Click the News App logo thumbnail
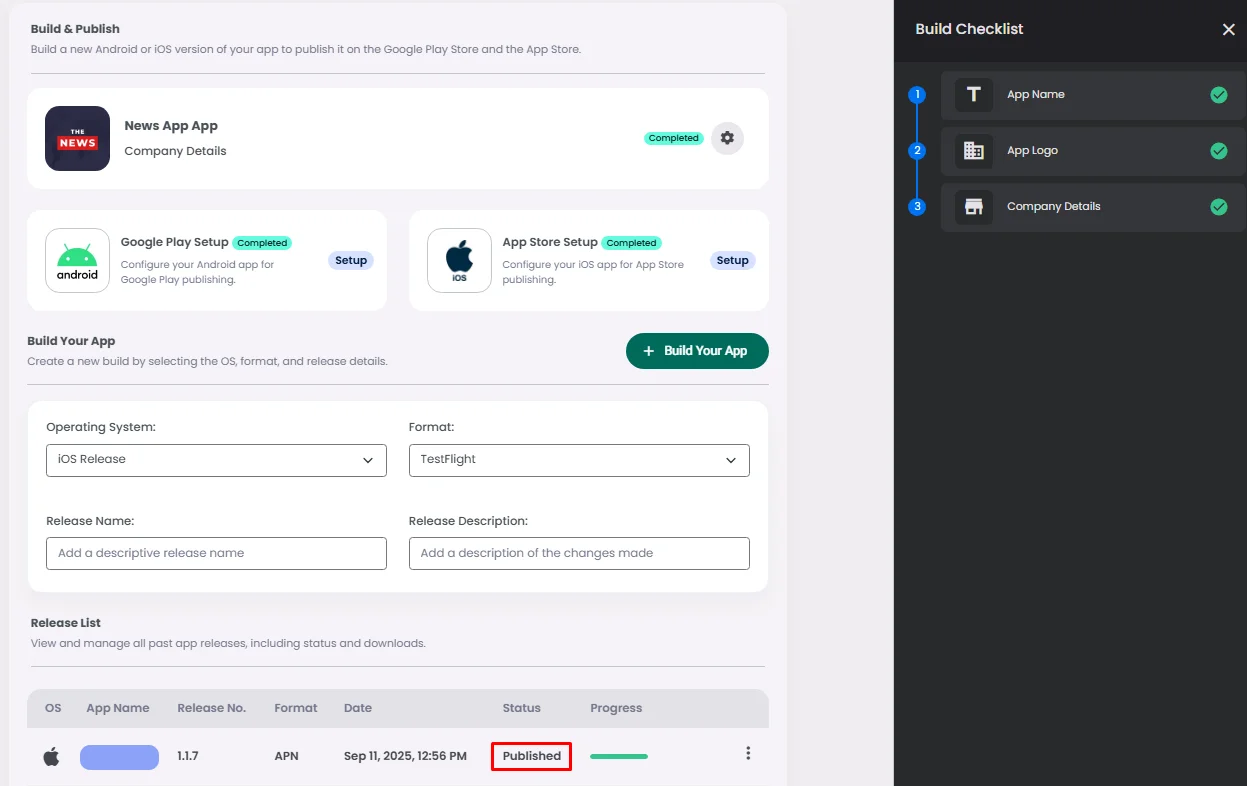1247x786 pixels. [77, 138]
